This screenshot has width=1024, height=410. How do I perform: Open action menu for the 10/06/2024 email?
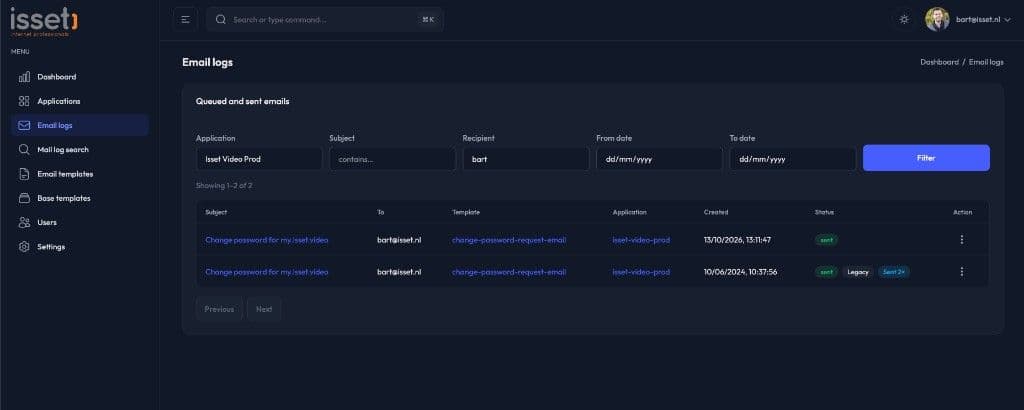[x=961, y=272]
